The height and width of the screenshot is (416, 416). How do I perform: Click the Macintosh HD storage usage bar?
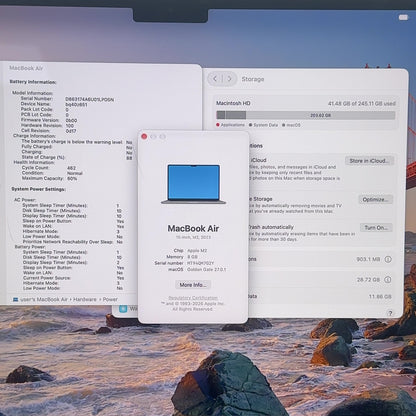click(306, 115)
